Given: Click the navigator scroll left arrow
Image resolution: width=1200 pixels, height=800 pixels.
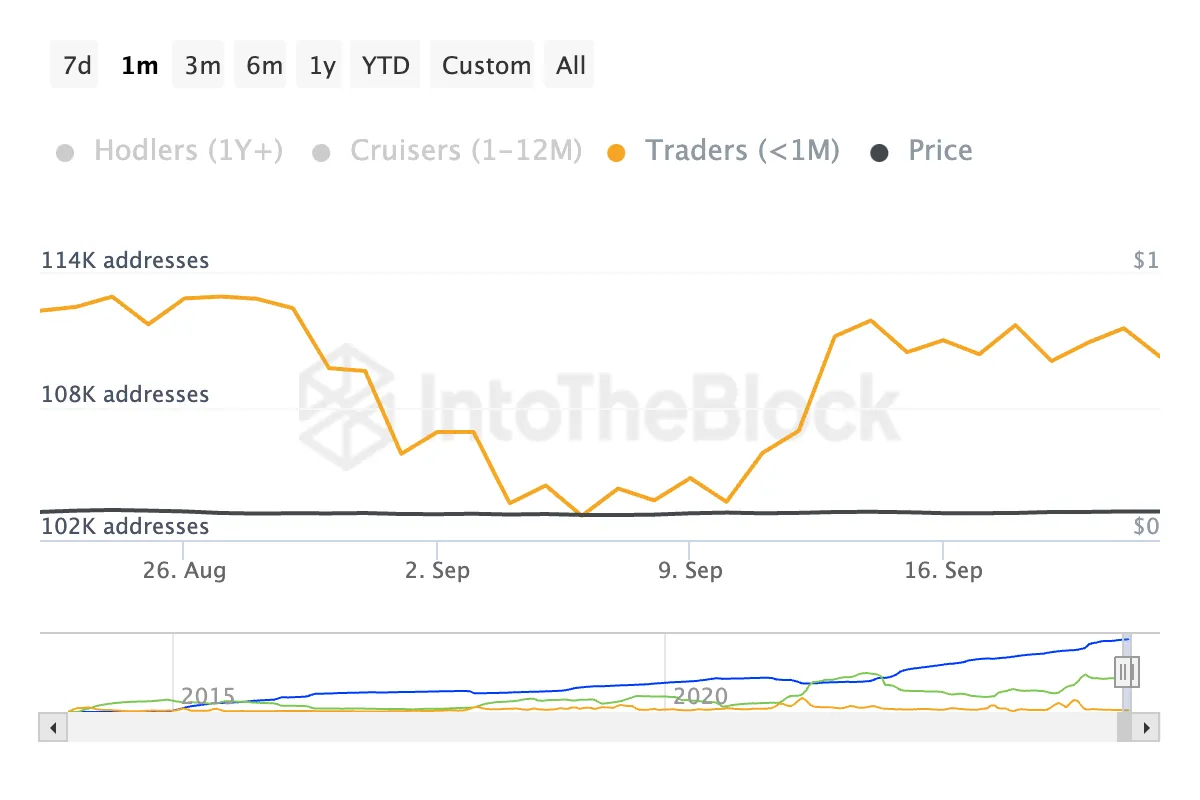Looking at the screenshot, I should click(49, 727).
